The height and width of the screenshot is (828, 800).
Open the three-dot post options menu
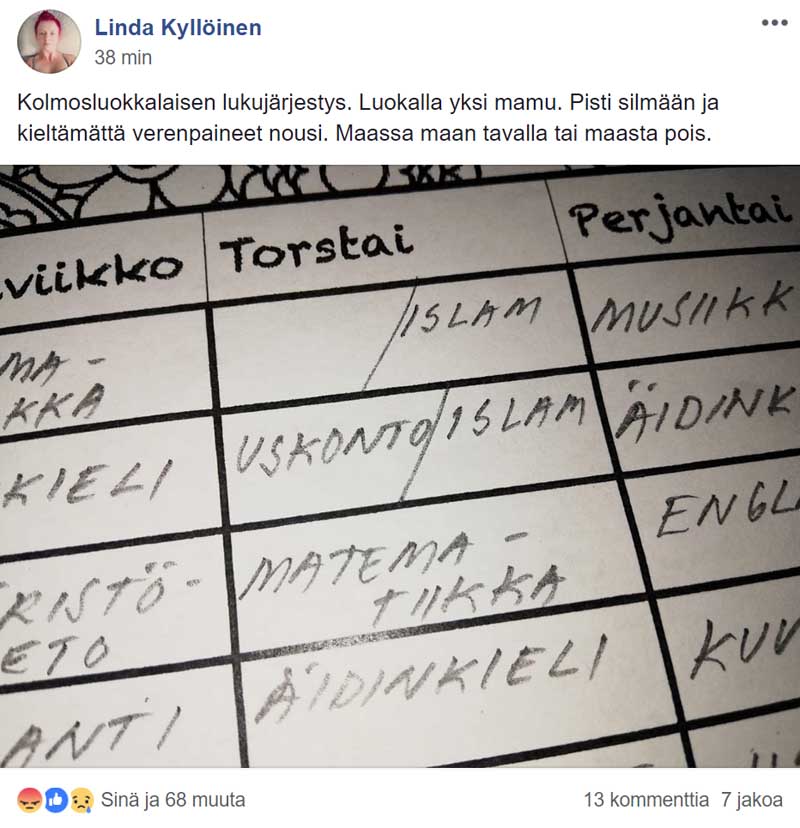point(774,23)
